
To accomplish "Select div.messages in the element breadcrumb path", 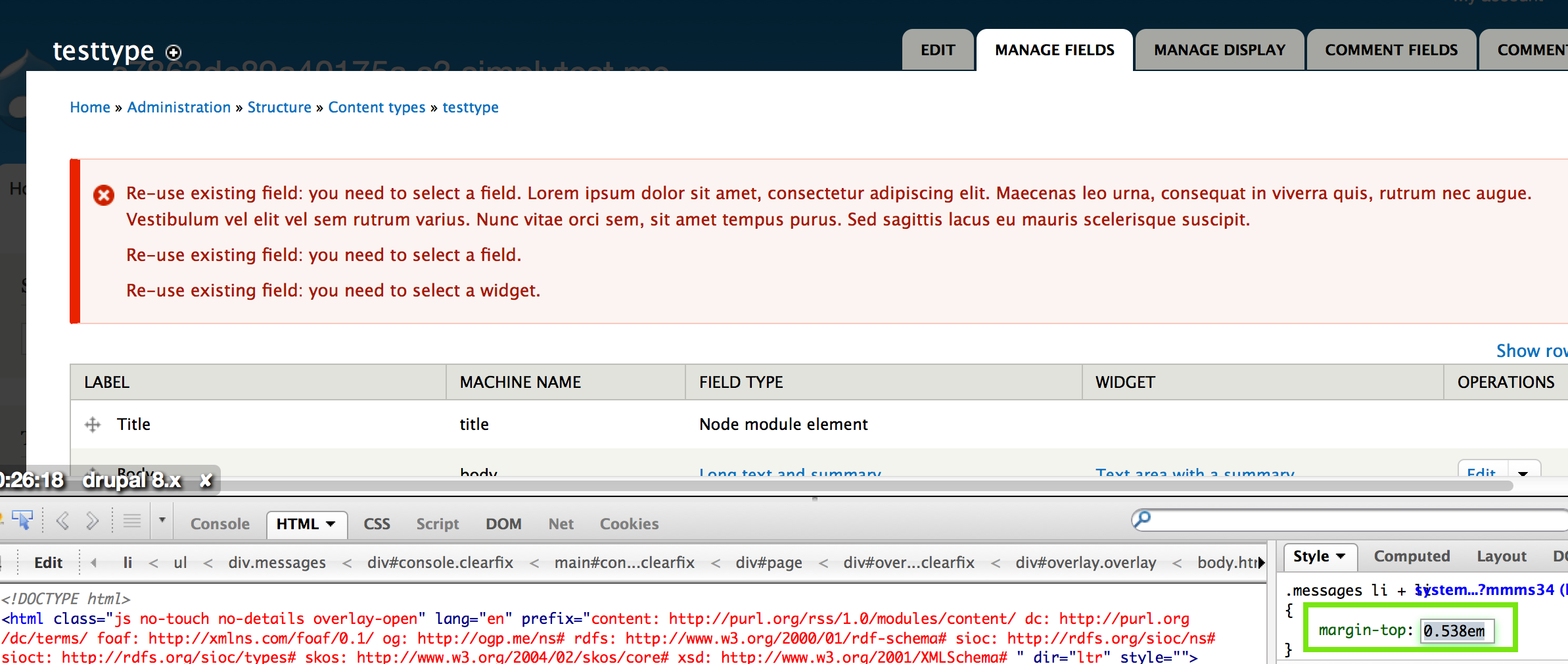I will [277, 563].
